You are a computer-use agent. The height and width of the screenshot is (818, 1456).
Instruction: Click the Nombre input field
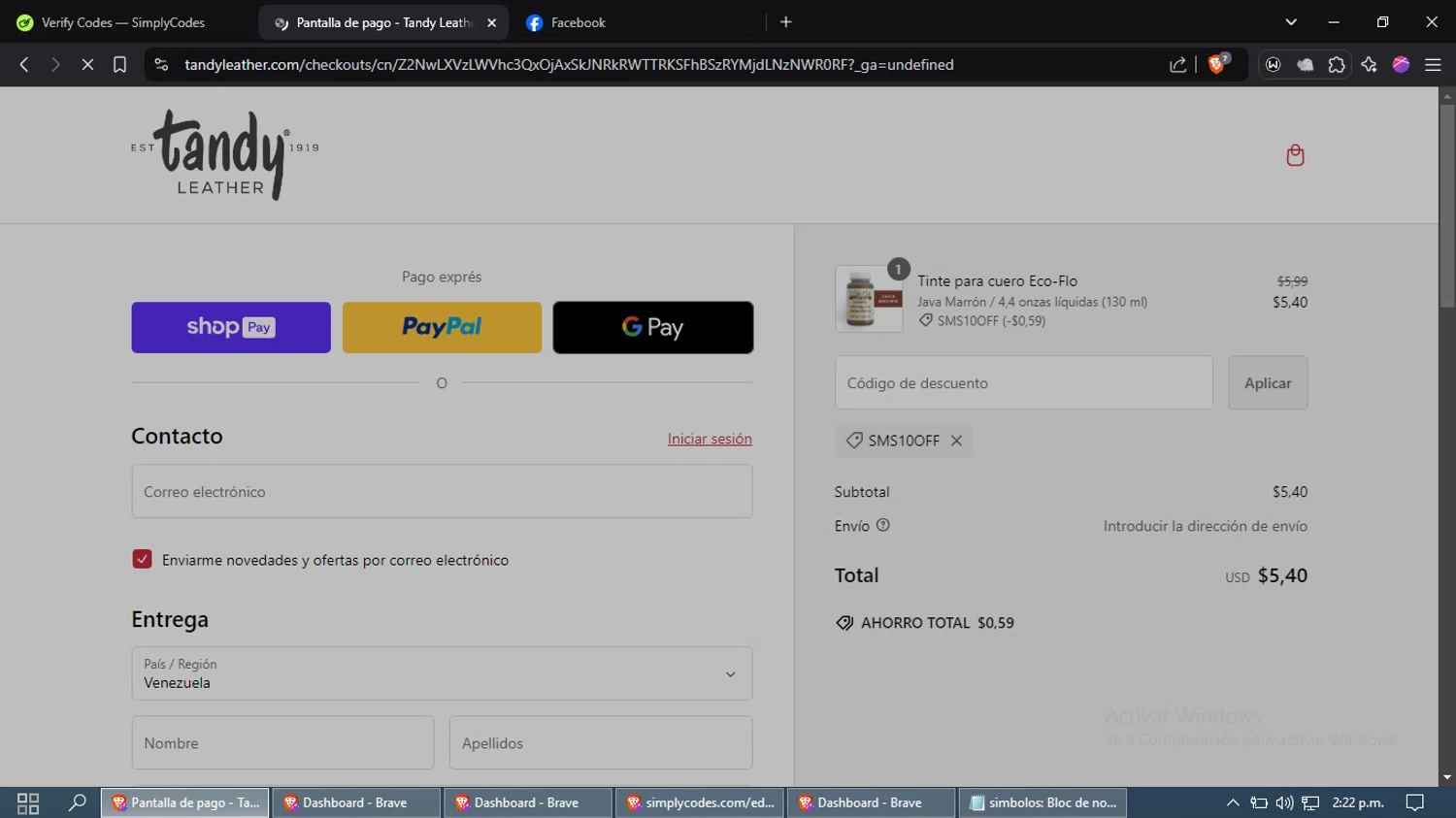(x=282, y=743)
